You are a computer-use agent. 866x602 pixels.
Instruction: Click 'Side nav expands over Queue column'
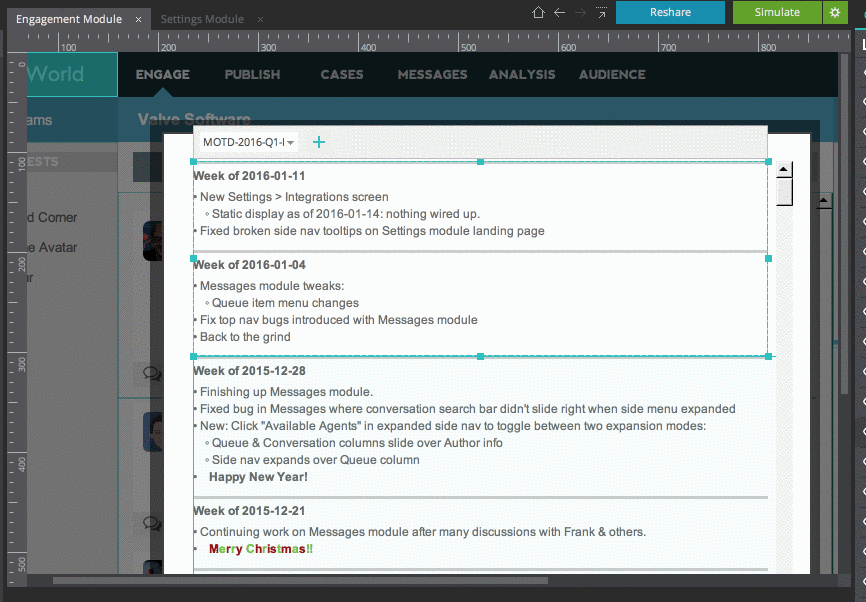[x=315, y=461]
